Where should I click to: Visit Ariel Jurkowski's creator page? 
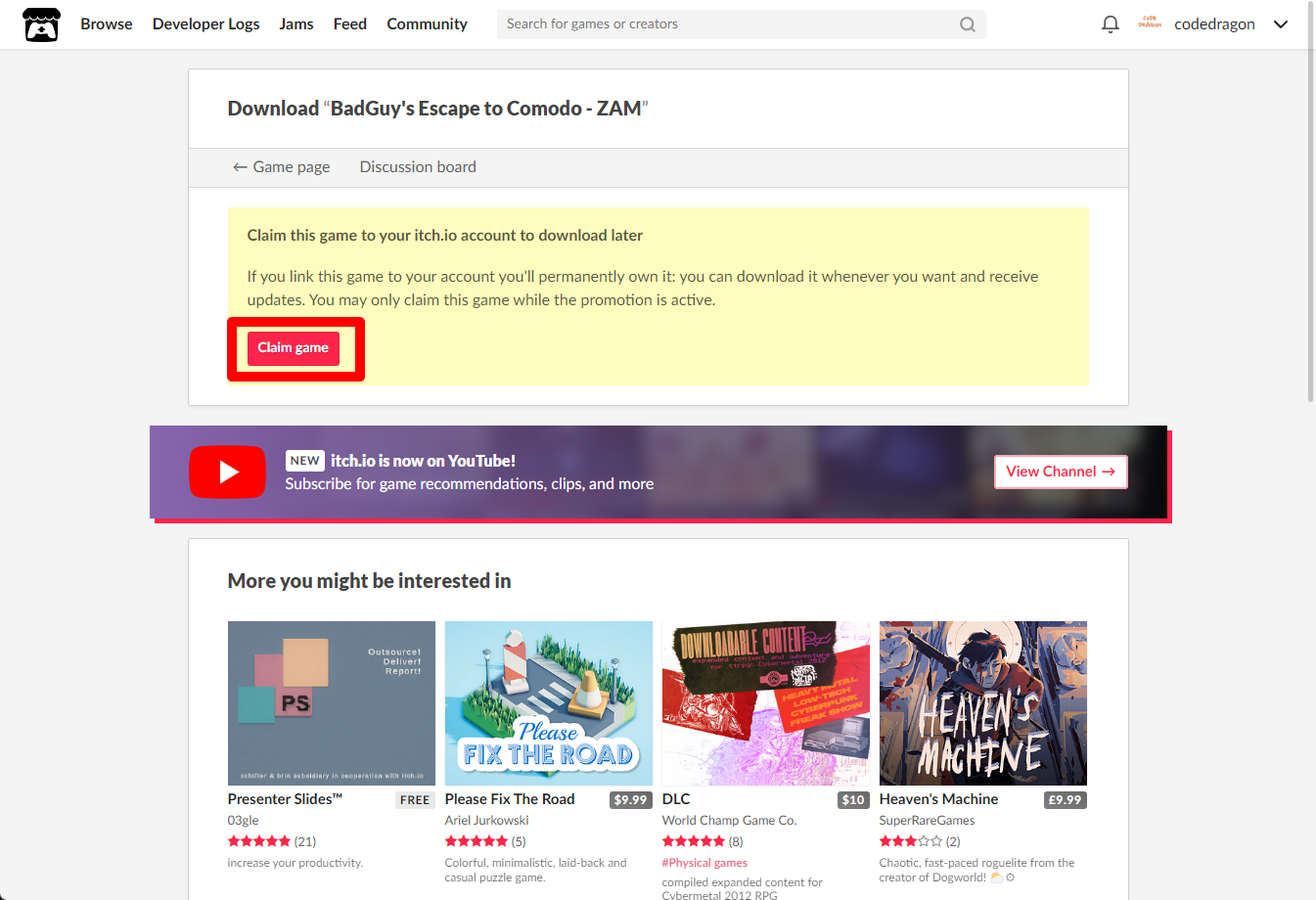pos(486,821)
